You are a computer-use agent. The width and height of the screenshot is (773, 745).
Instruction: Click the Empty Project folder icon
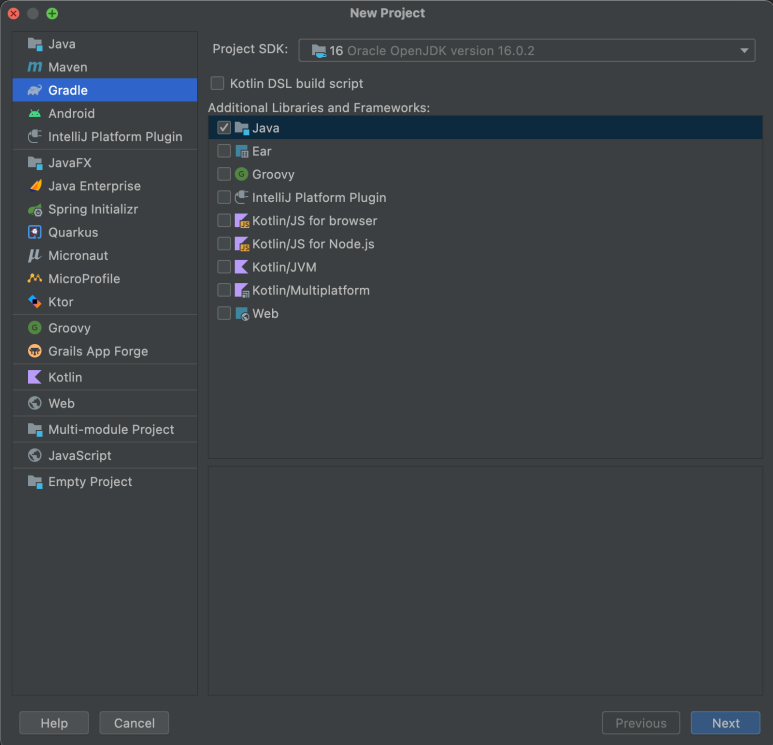(35, 482)
